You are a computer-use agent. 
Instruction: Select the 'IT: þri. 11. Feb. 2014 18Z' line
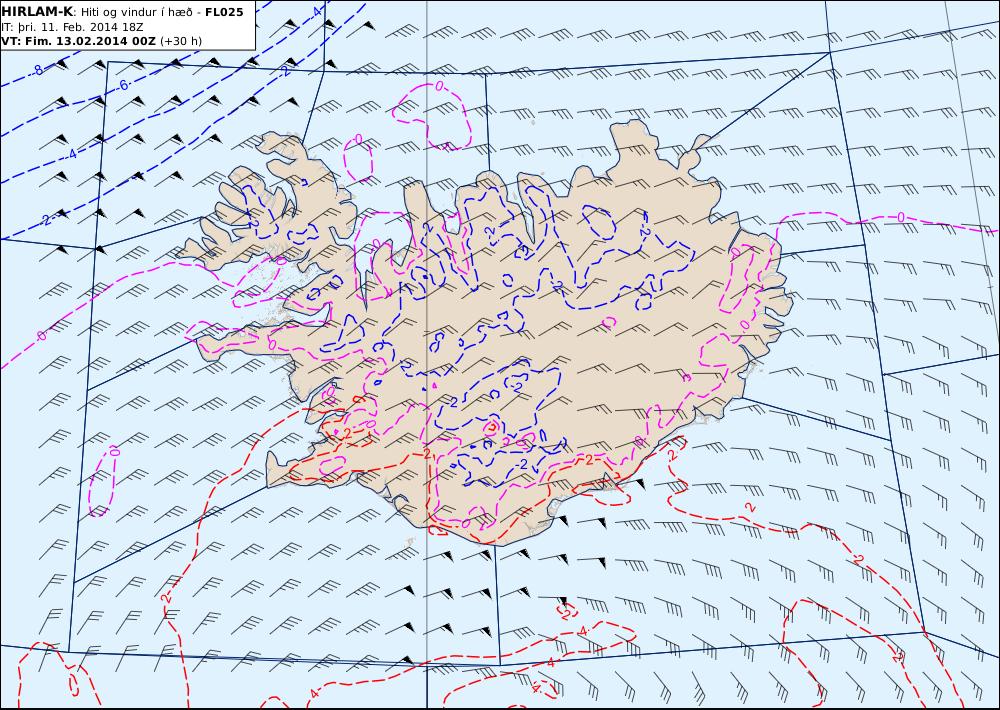tap(72, 27)
